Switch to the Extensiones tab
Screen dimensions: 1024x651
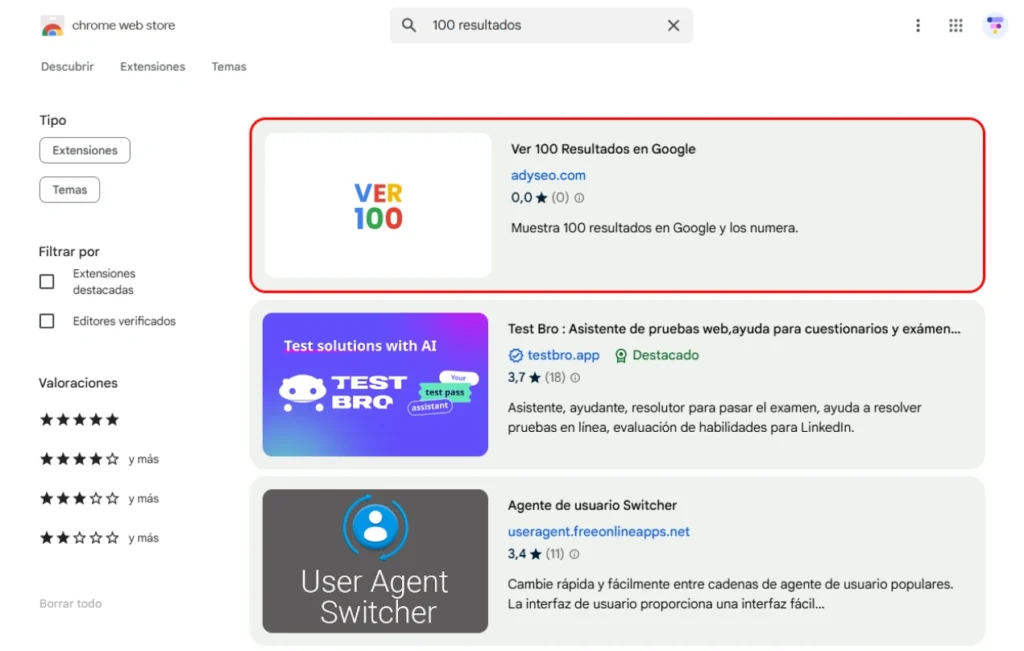click(152, 67)
